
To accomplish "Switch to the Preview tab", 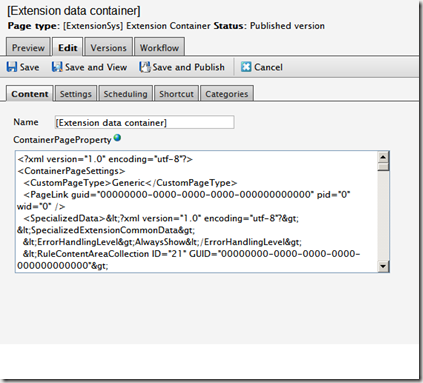I will click(x=28, y=48).
